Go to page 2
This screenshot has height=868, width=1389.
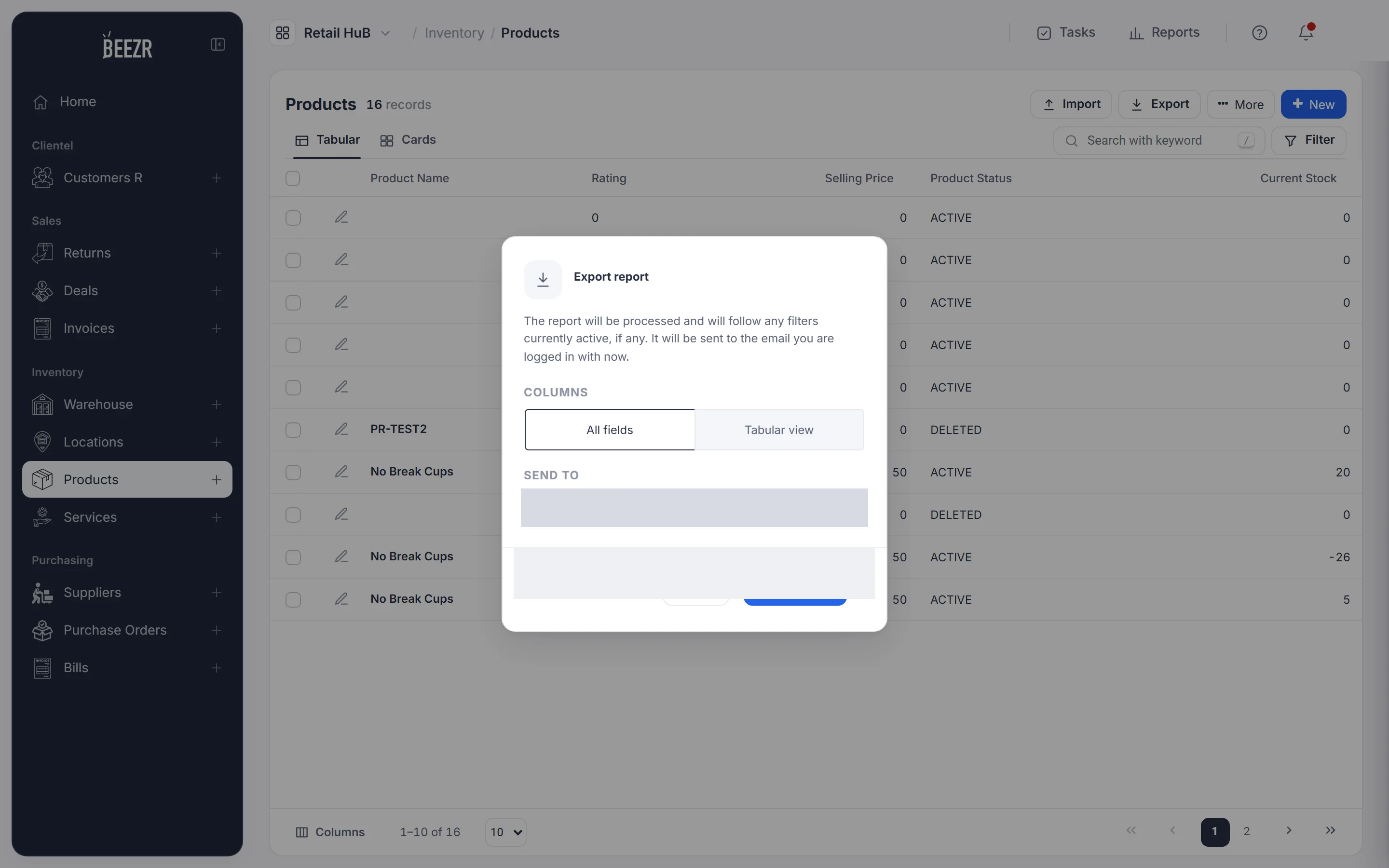pyautogui.click(x=1247, y=831)
